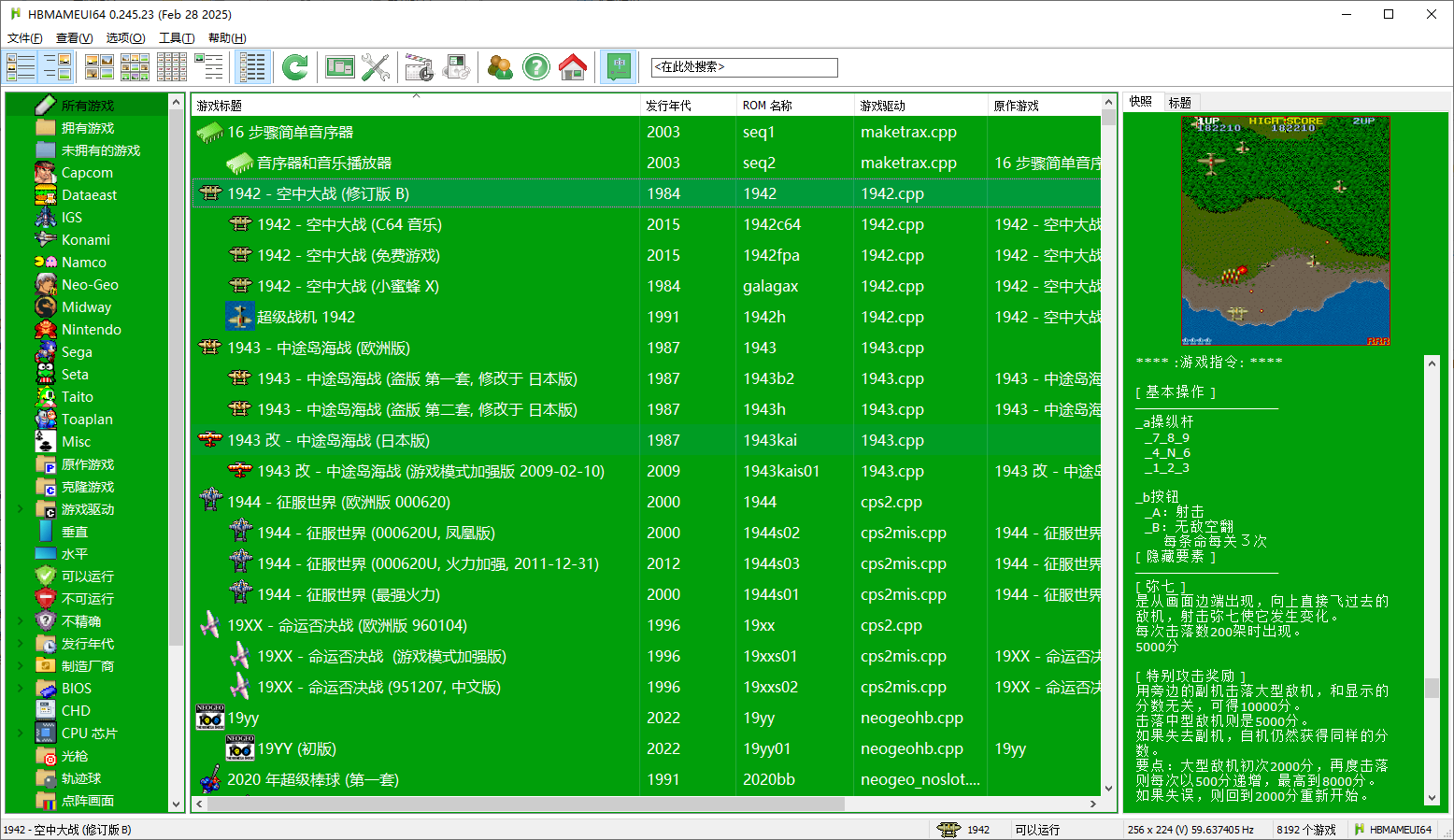Image resolution: width=1454 pixels, height=840 pixels.
Task: Switch to list grid view
Action: pyautogui.click(x=172, y=67)
